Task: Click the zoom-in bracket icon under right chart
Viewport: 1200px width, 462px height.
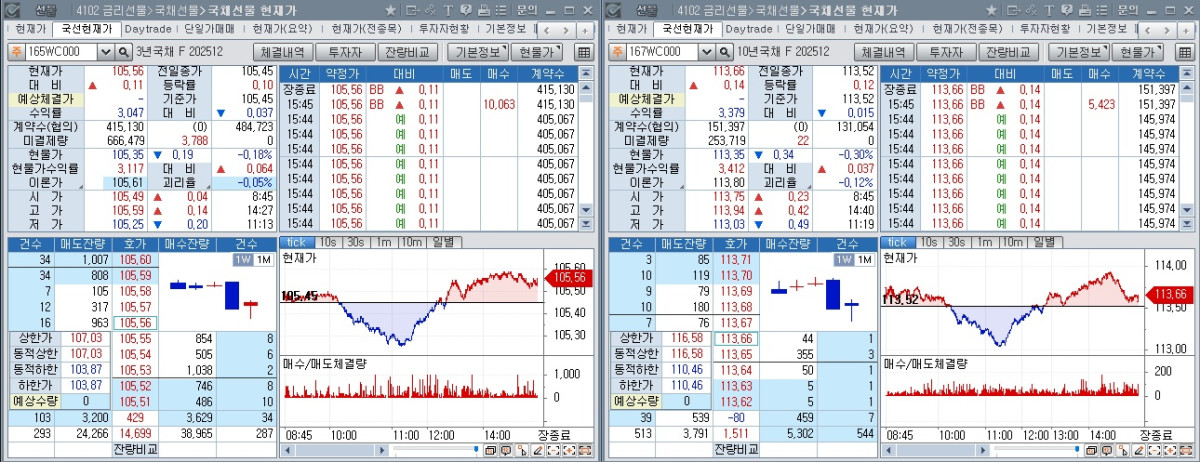Action: 1169,451
